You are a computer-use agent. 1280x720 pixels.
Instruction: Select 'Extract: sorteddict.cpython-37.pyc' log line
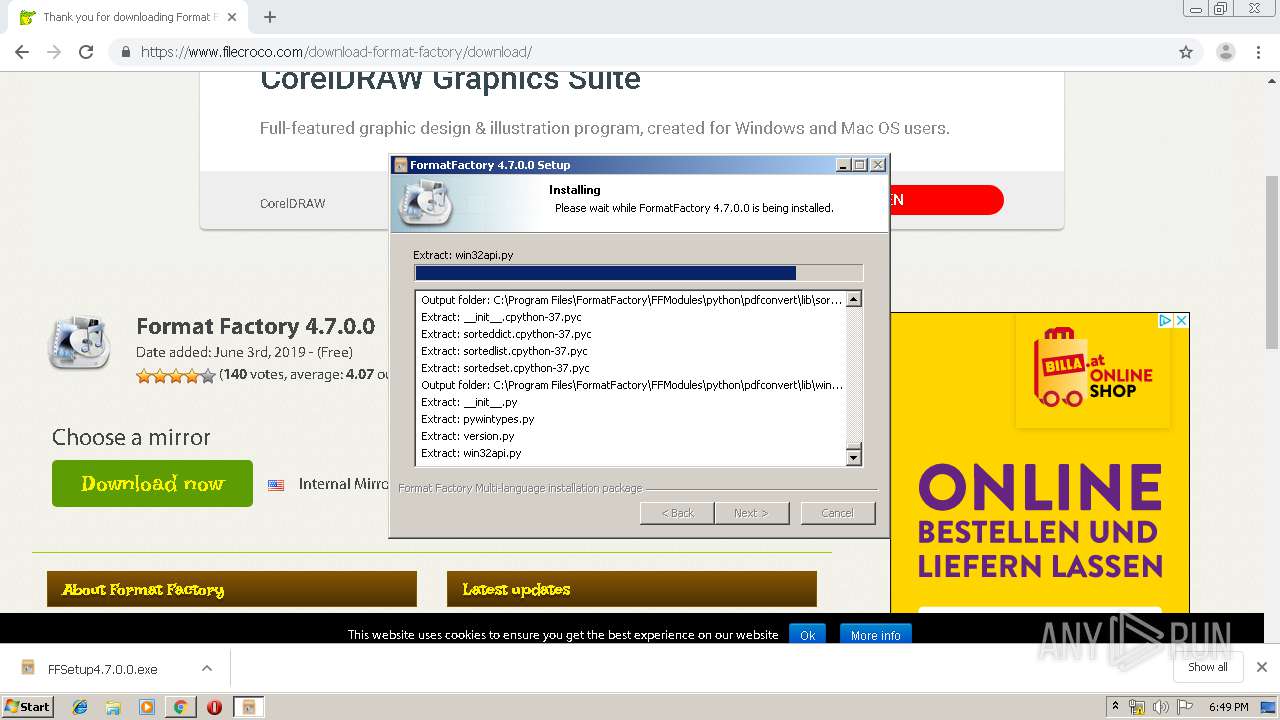click(506, 334)
